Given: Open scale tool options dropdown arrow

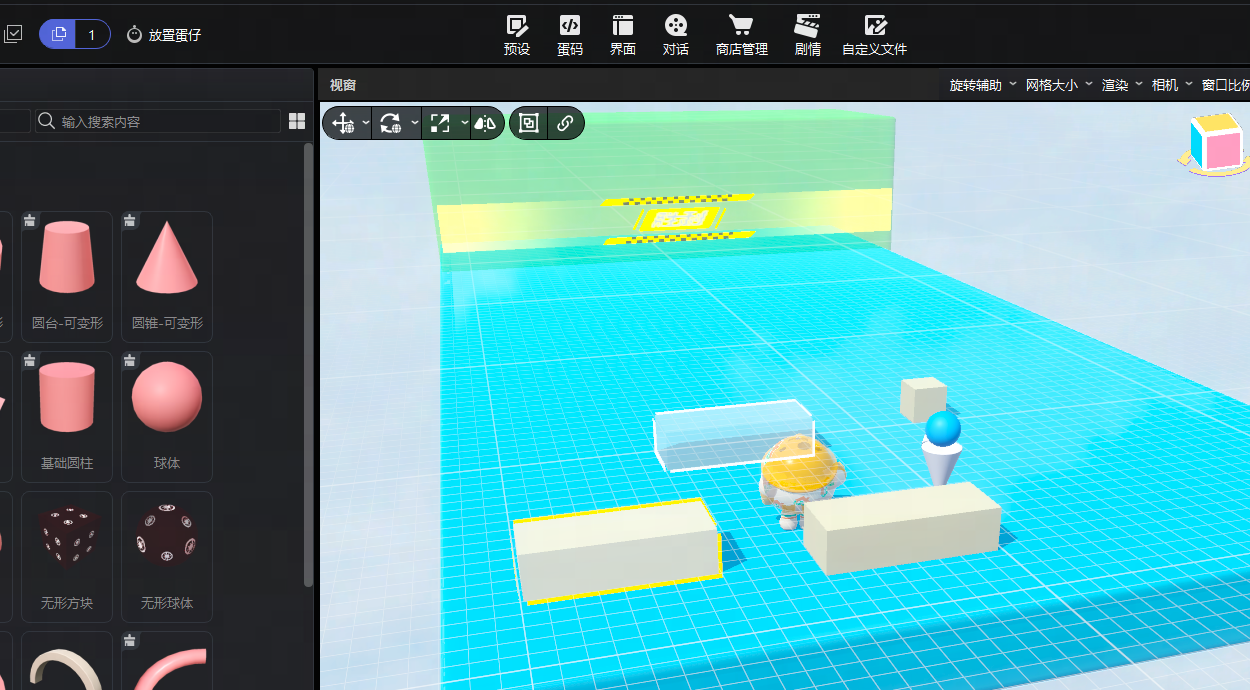Looking at the screenshot, I should (465, 123).
